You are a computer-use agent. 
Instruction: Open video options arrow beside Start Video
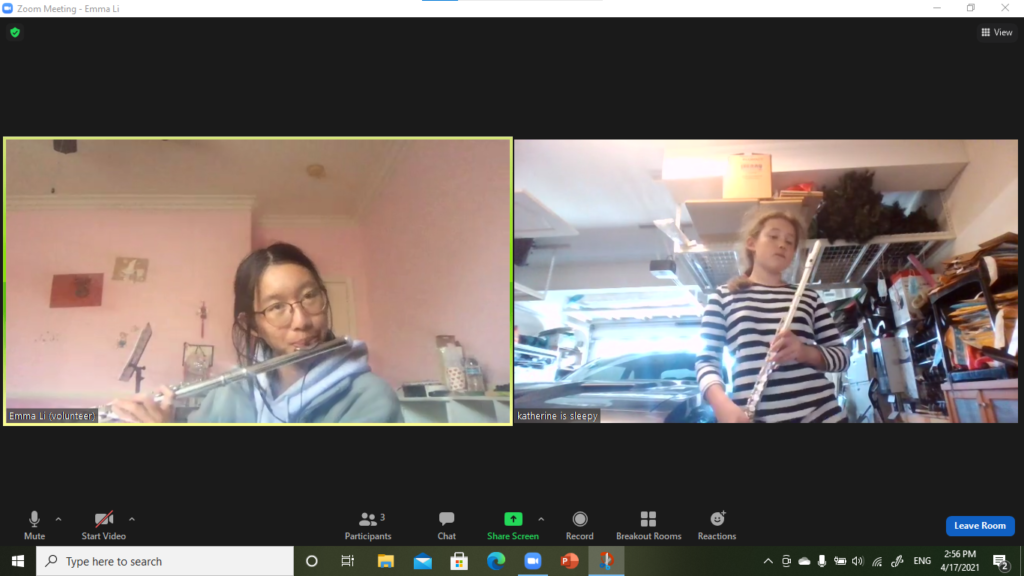pos(131,519)
